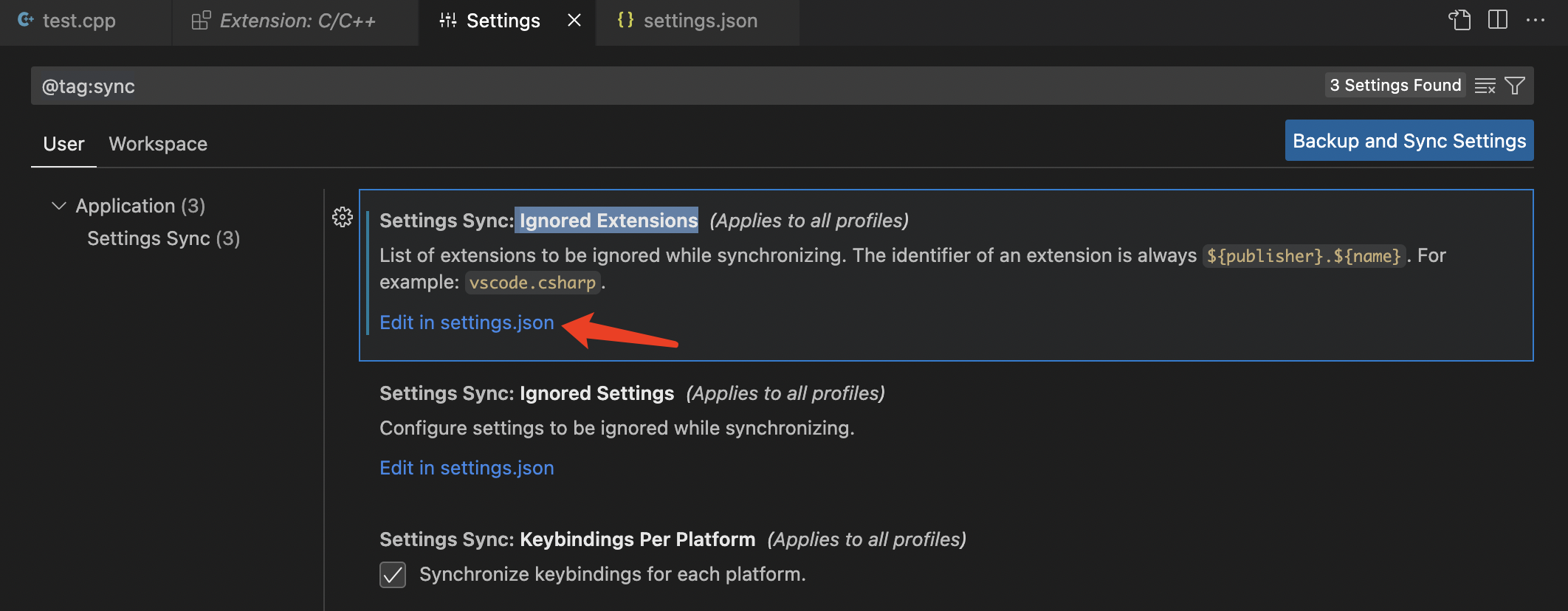Open the editor More Actions ellipsis
Screen dimensions: 1568x611
1536,20
